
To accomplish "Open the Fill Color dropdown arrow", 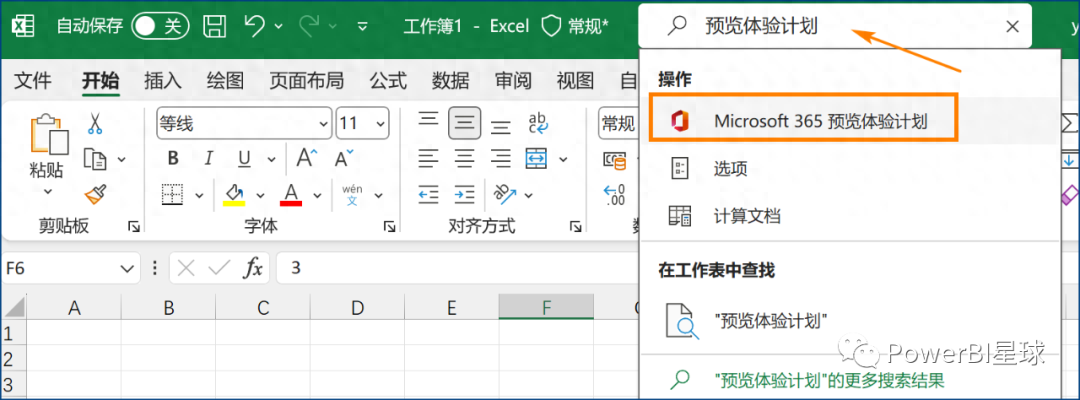I will [260, 196].
